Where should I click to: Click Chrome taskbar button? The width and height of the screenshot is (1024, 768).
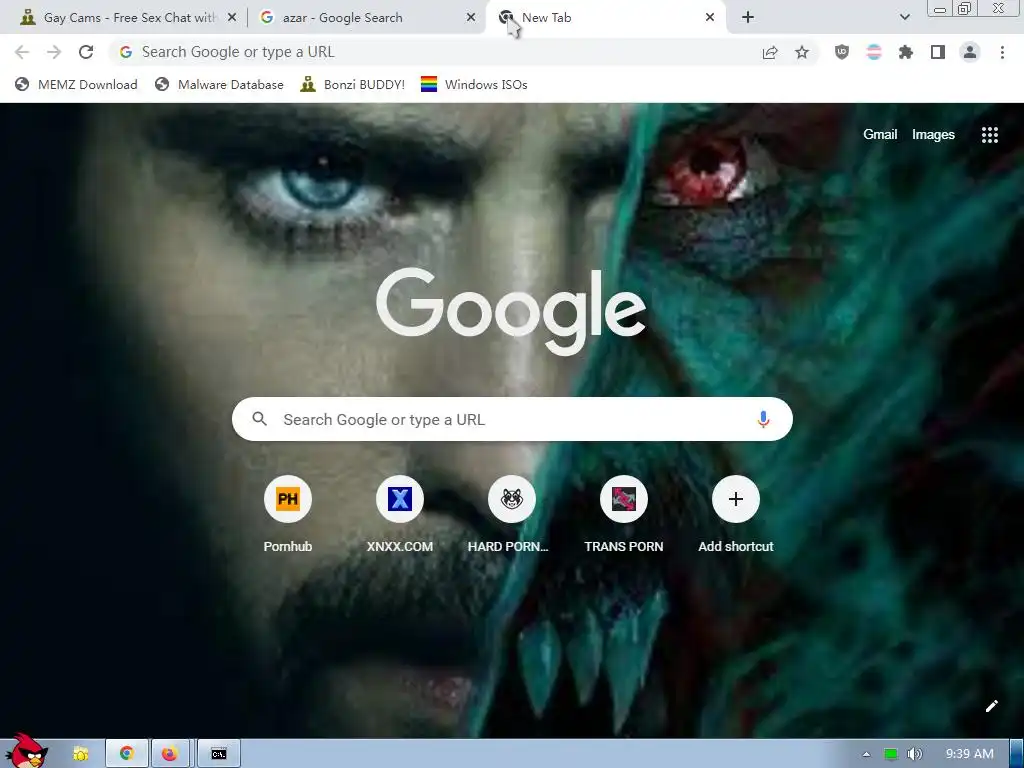[127, 754]
